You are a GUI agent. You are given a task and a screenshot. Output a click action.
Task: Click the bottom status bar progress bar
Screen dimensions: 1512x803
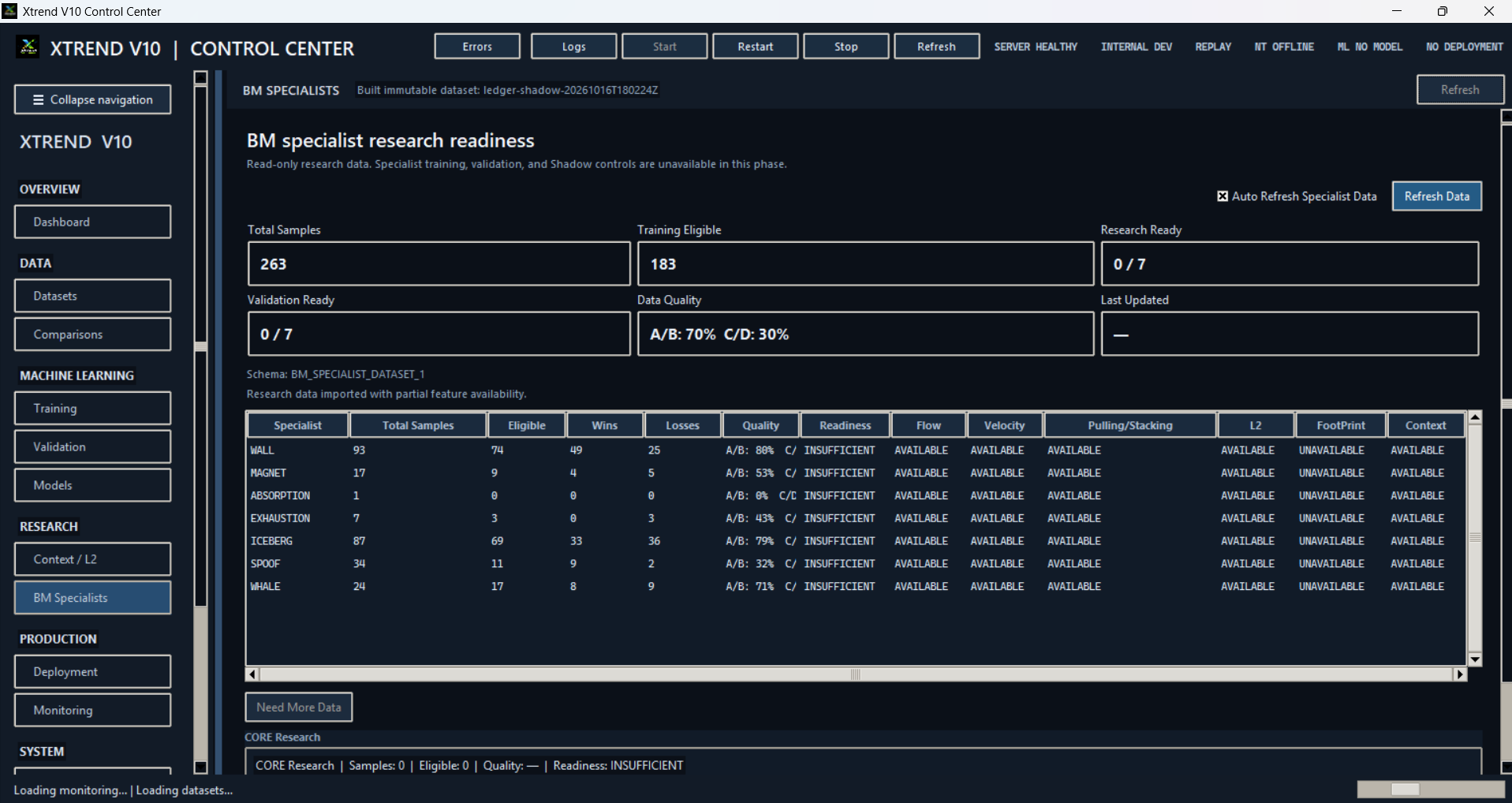pyautogui.click(x=1431, y=790)
